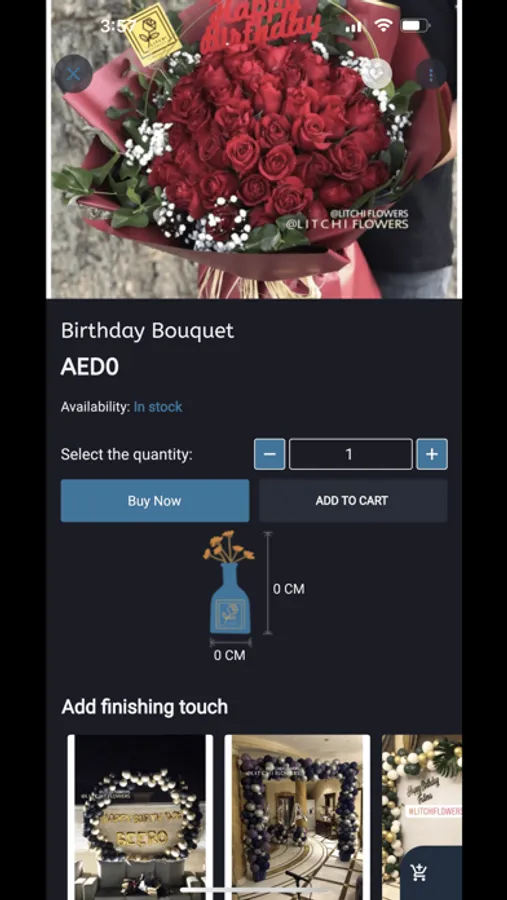Tap the heart favorite icon
This screenshot has height=900, width=507.
tap(377, 73)
